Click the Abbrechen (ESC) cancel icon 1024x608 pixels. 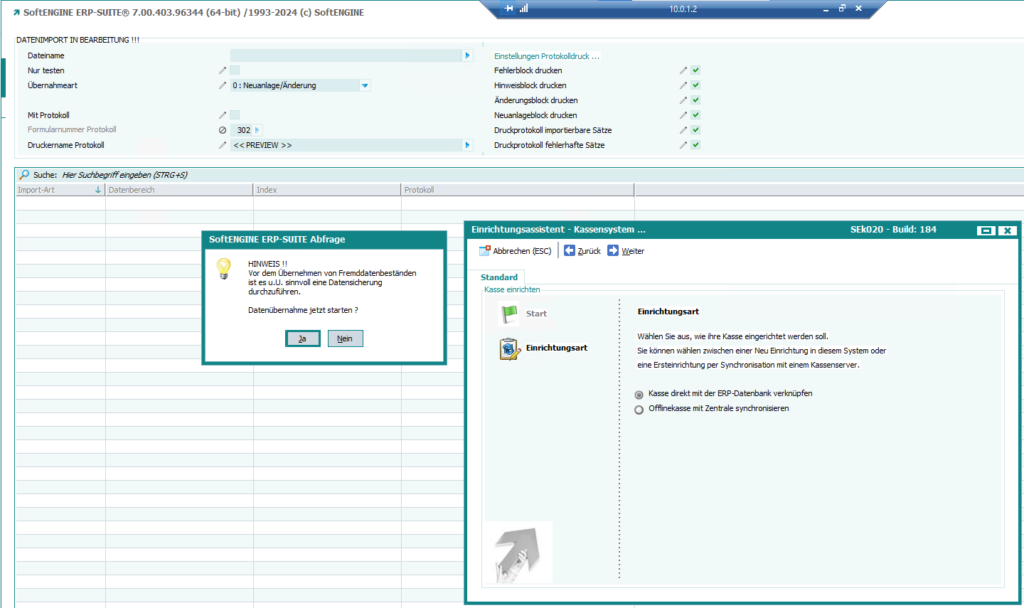(x=485, y=251)
